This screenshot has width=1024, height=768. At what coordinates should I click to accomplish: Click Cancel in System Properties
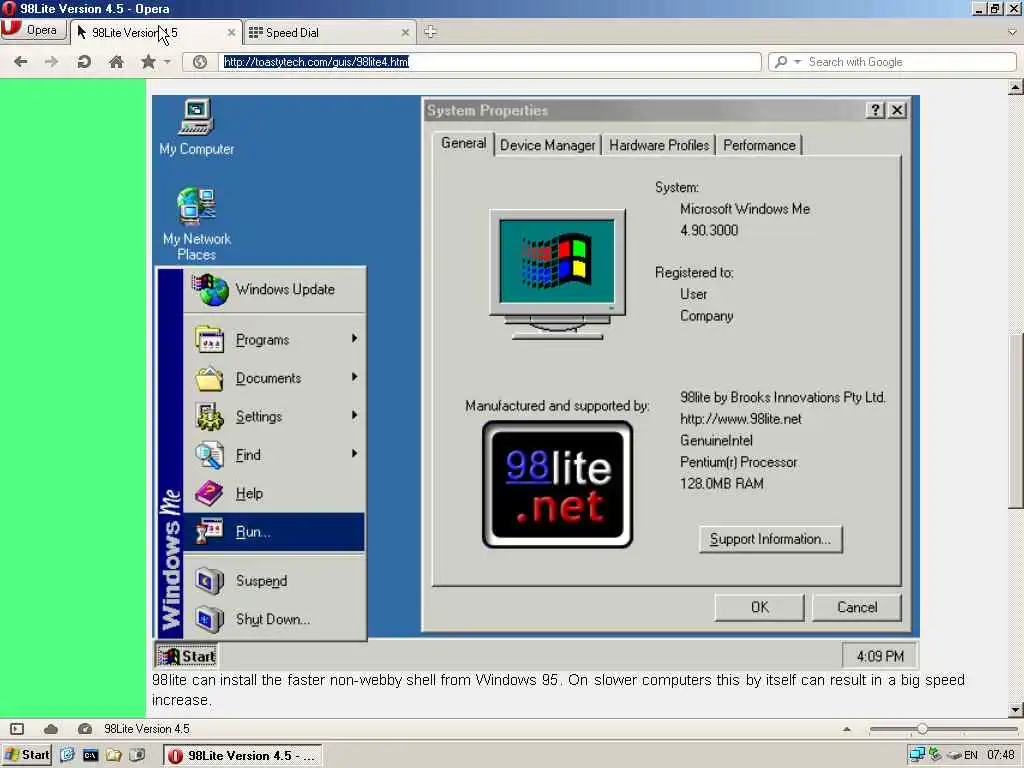tap(857, 607)
